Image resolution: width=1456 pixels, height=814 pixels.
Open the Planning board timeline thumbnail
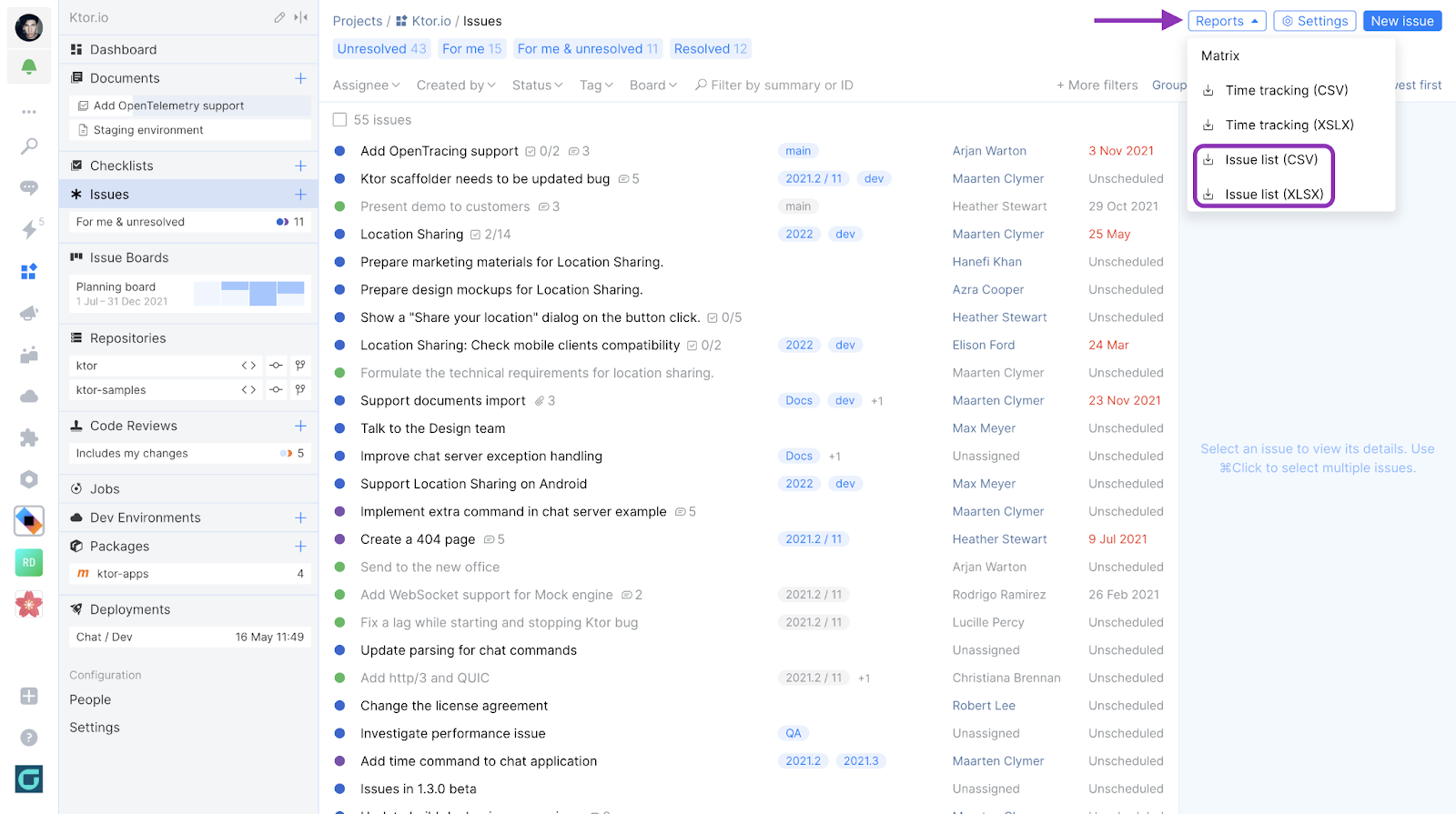(x=249, y=294)
